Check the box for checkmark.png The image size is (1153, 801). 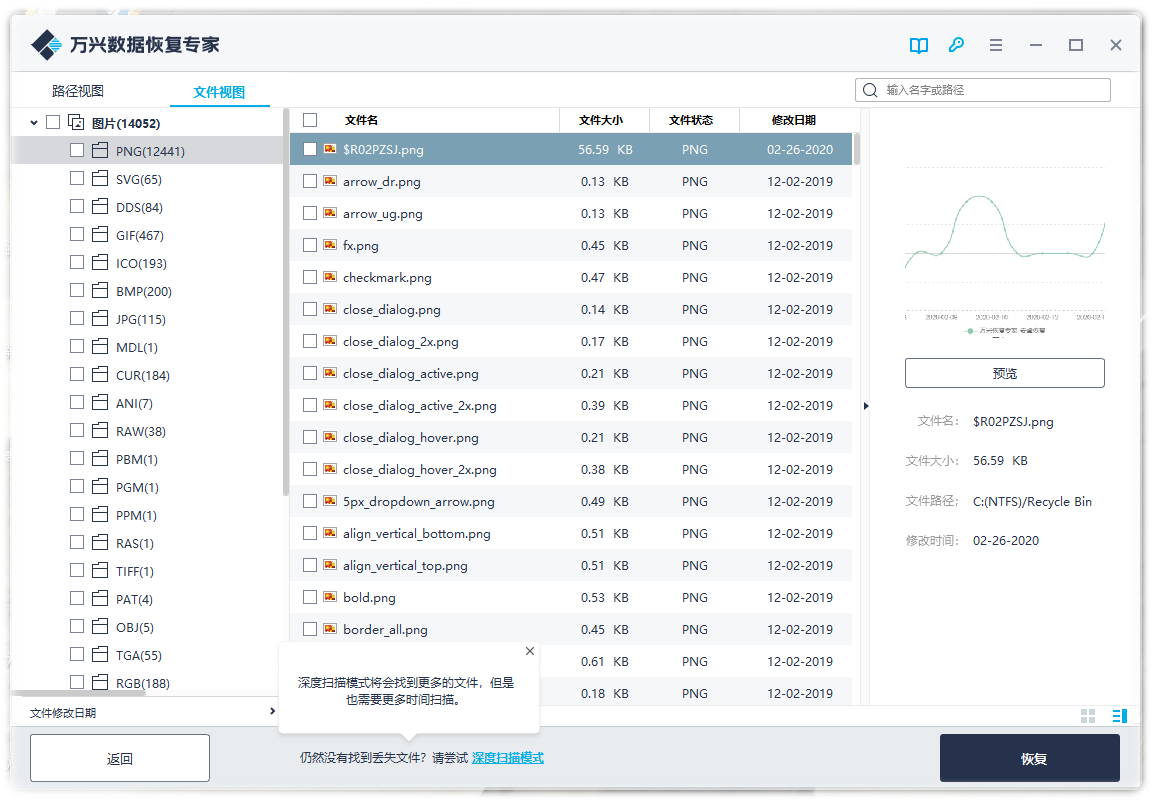tap(310, 277)
